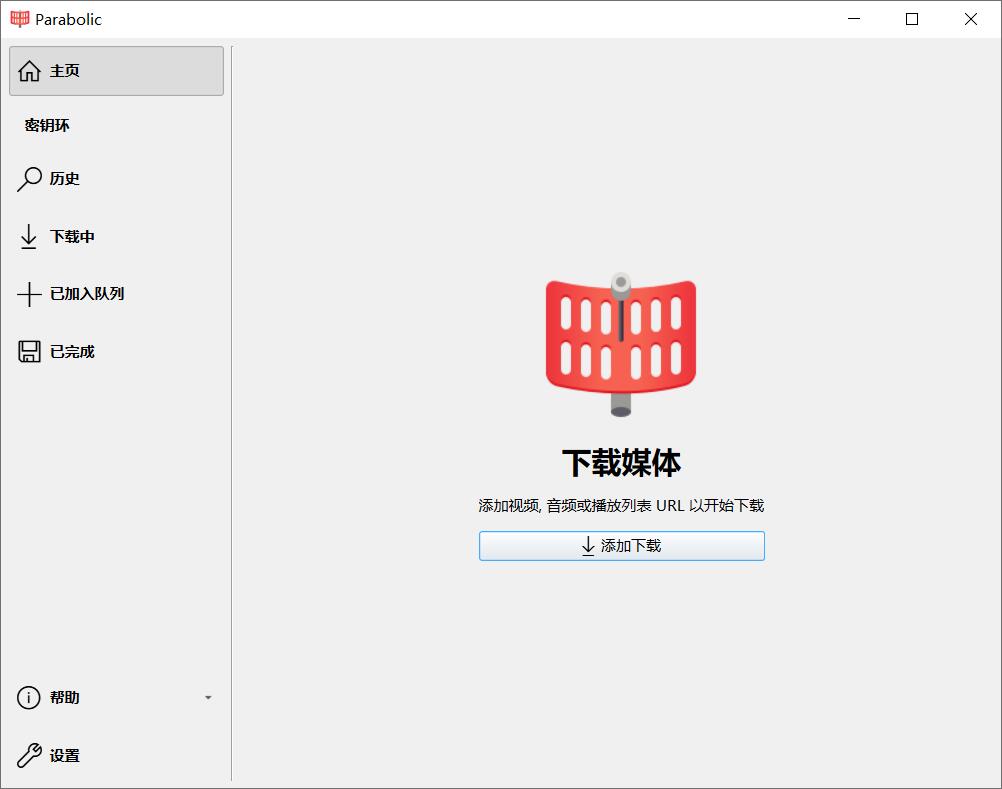The height and width of the screenshot is (789, 1002).
Task: Expand the 帮助 dropdown arrow
Action: point(208,698)
